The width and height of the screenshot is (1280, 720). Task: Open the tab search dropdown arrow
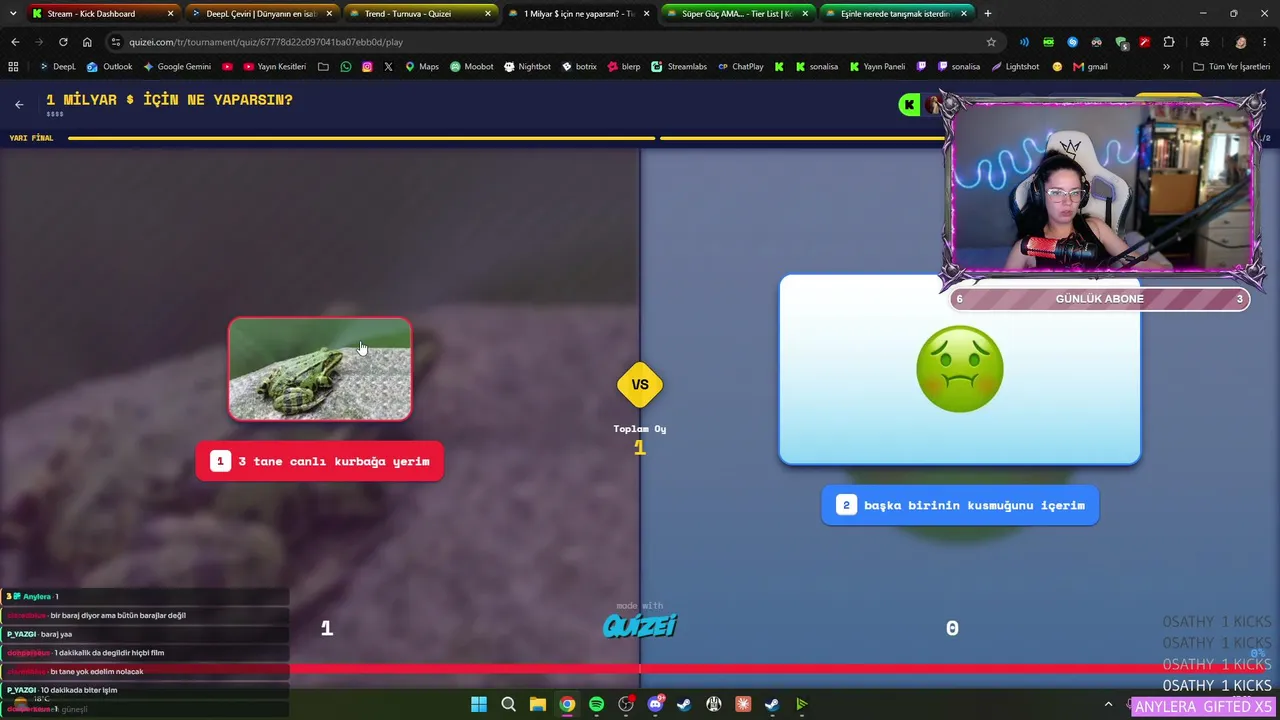13,14
